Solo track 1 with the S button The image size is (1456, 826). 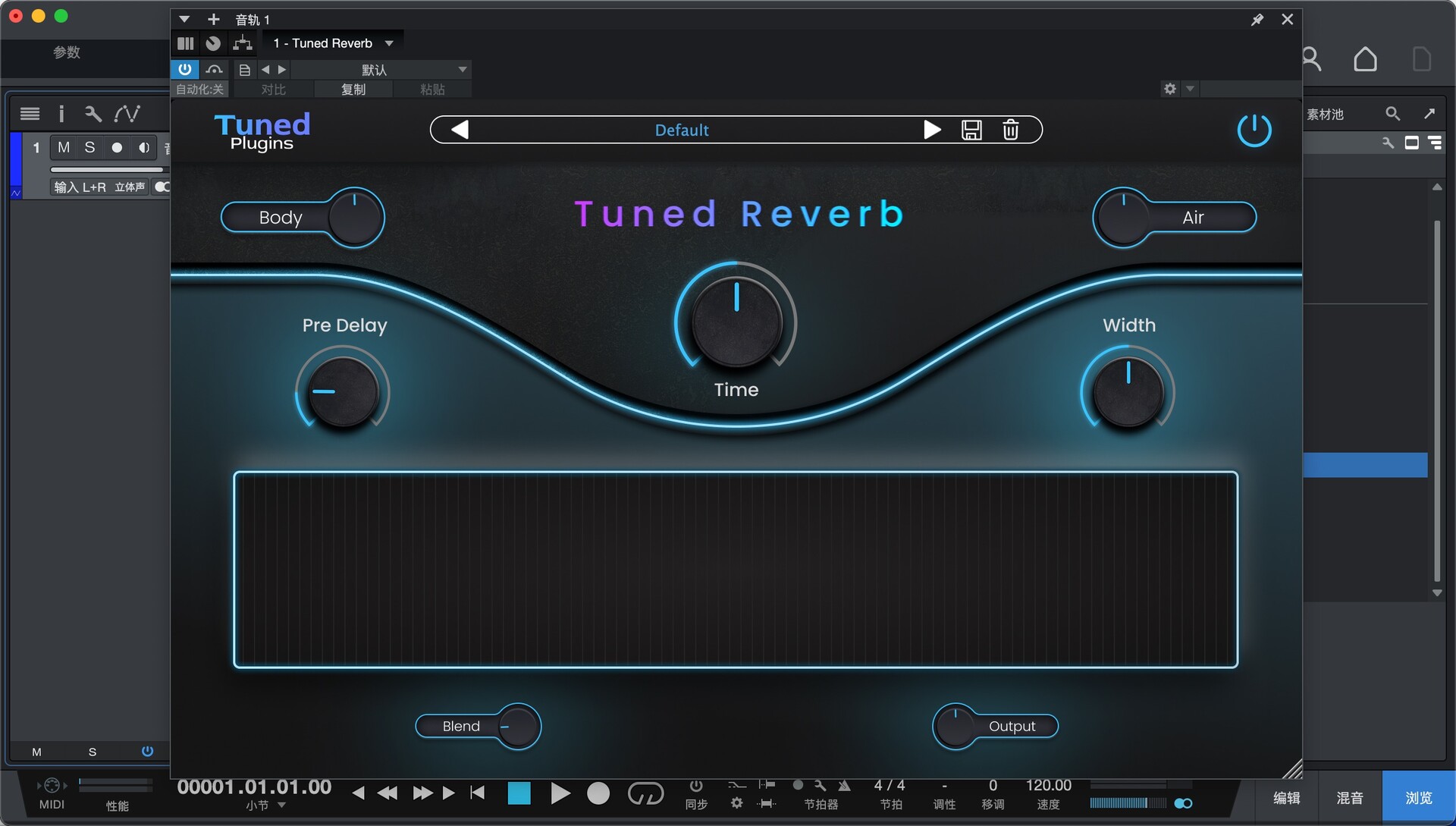[89, 147]
